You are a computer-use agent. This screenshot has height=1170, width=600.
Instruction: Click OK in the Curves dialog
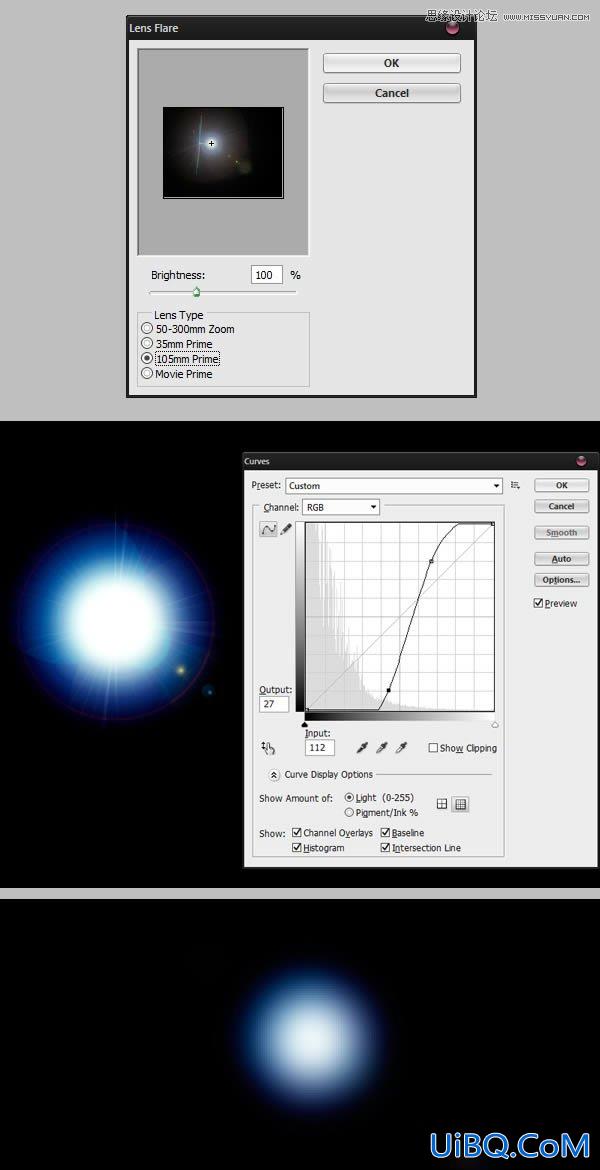[x=562, y=485]
